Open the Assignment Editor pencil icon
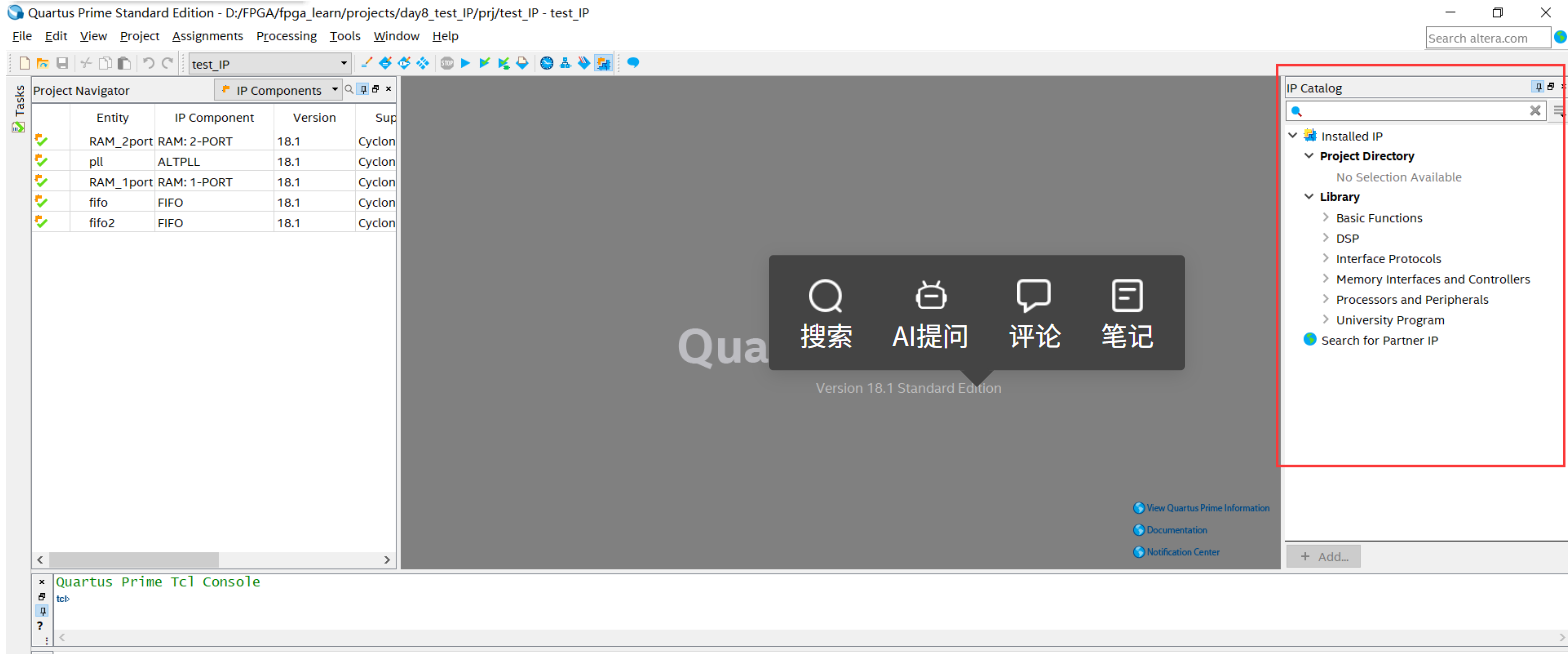1568x654 pixels. click(366, 63)
